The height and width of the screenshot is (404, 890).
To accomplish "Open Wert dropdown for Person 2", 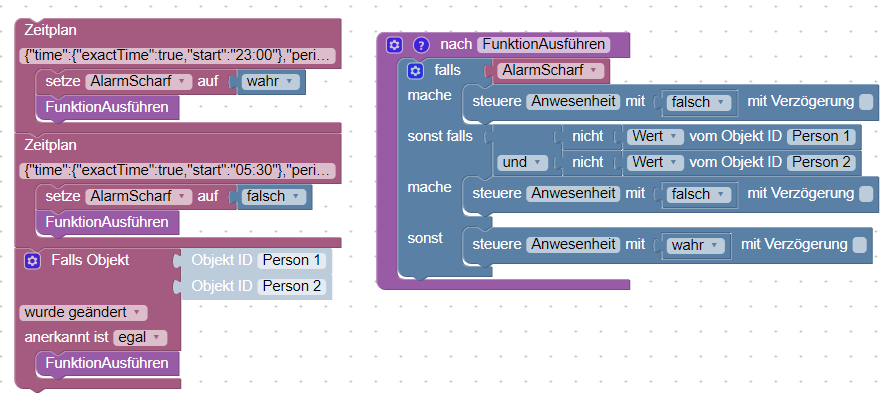I will click(x=656, y=162).
